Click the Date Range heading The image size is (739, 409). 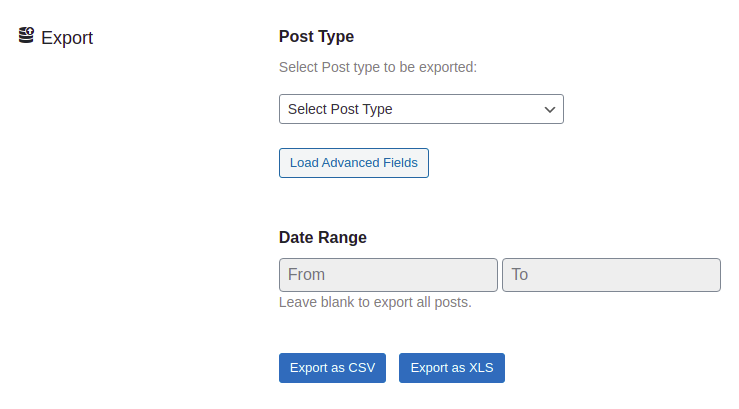point(323,237)
